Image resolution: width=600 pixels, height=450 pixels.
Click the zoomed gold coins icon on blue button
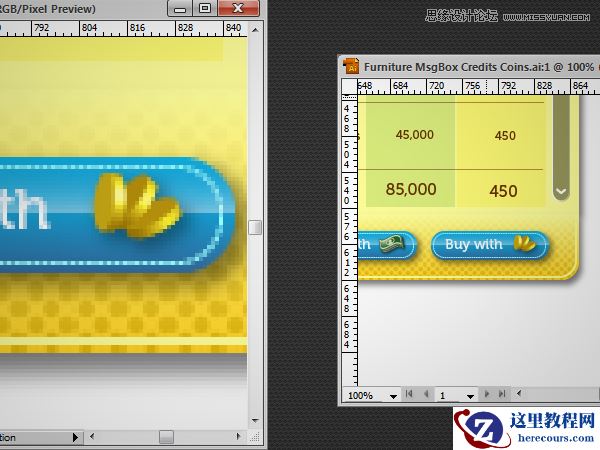(x=136, y=205)
